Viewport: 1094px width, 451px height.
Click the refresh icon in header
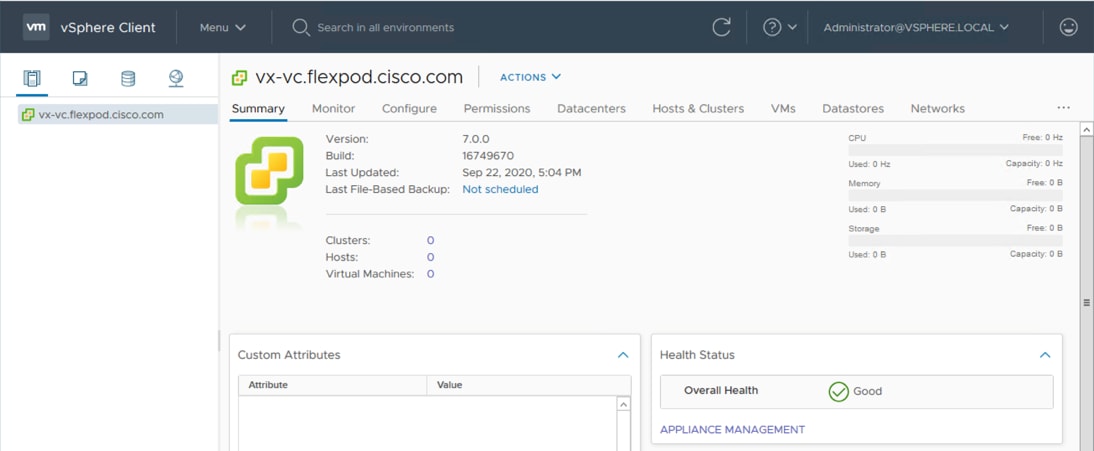pos(721,27)
